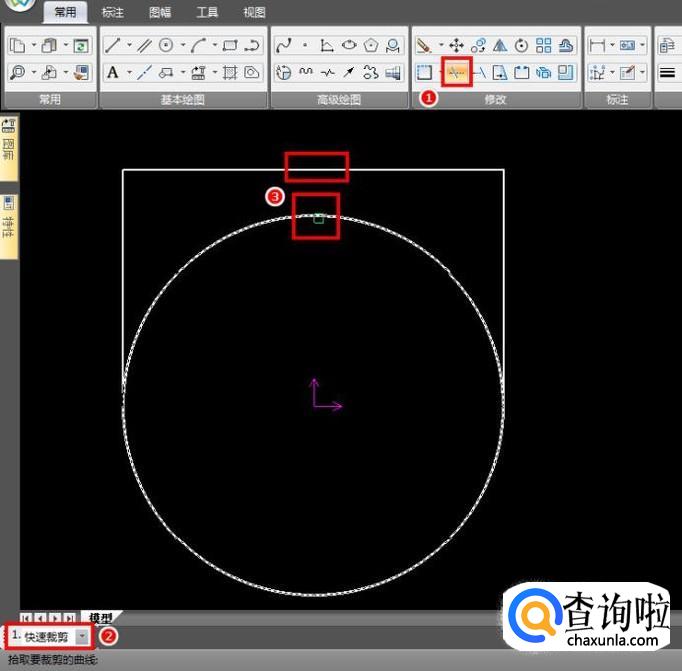Select the Trim (裁剪) tool
The height and width of the screenshot is (671, 682).
coord(457,72)
